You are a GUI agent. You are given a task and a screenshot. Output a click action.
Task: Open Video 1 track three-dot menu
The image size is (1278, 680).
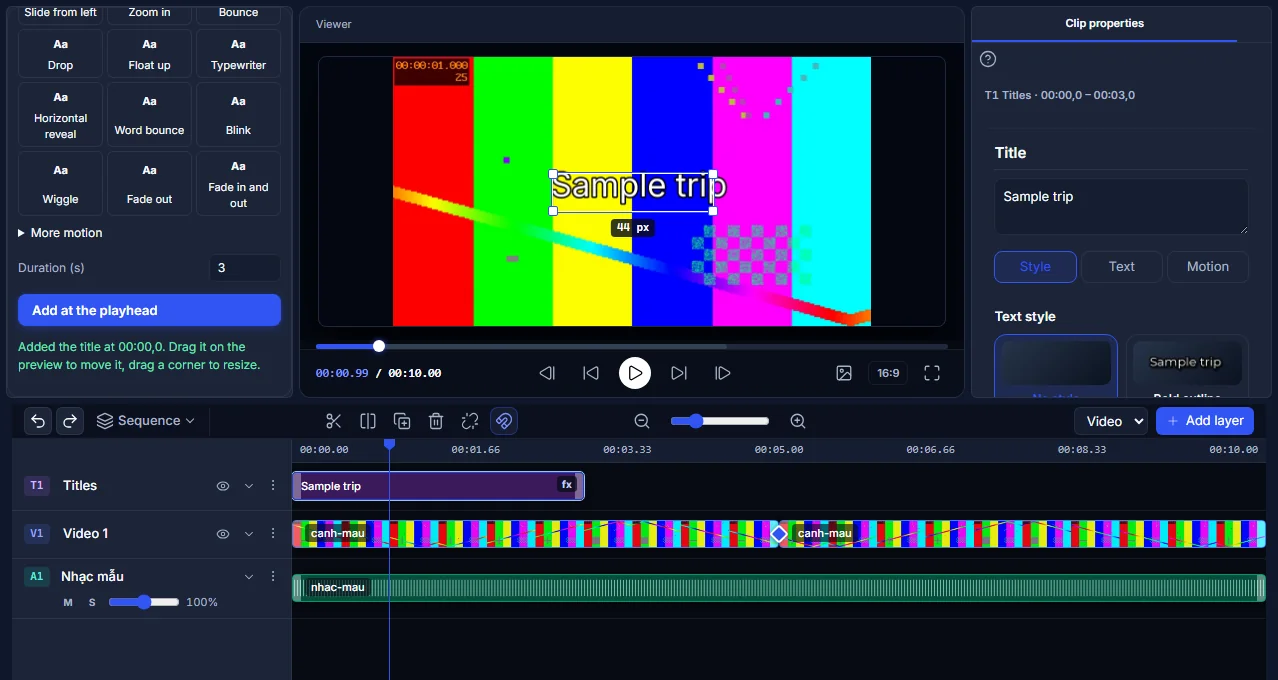point(273,534)
